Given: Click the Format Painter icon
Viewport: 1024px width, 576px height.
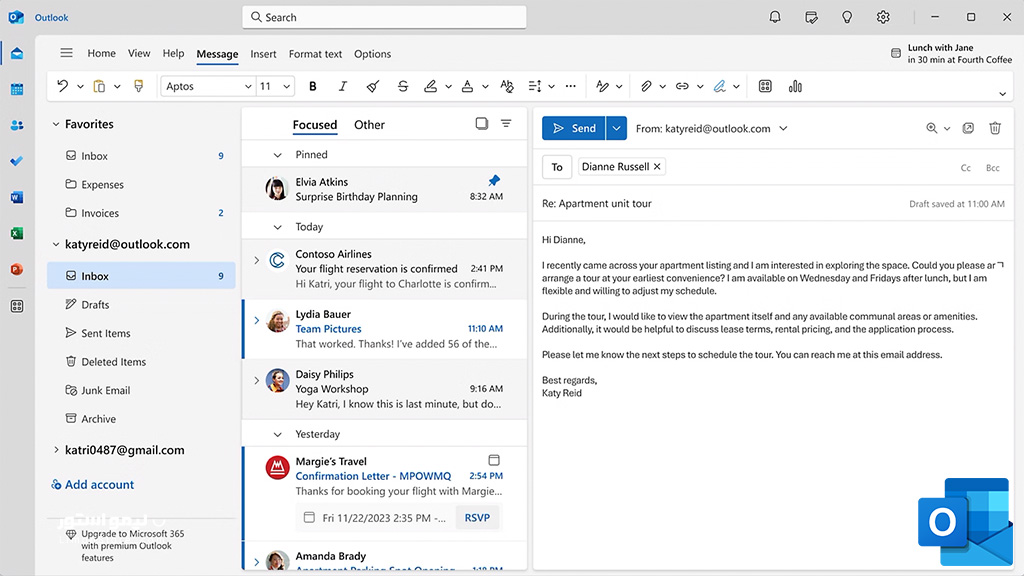Looking at the screenshot, I should coord(138,86).
